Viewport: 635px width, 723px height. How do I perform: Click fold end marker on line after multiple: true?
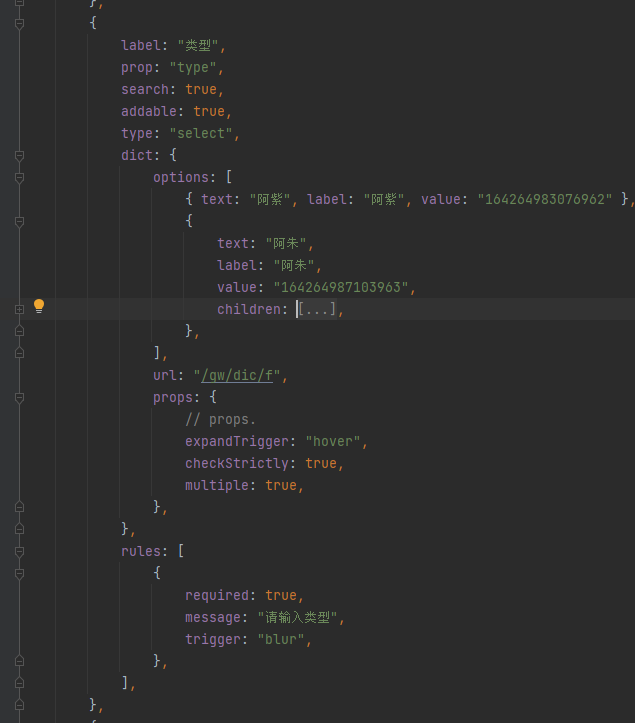[19, 507]
